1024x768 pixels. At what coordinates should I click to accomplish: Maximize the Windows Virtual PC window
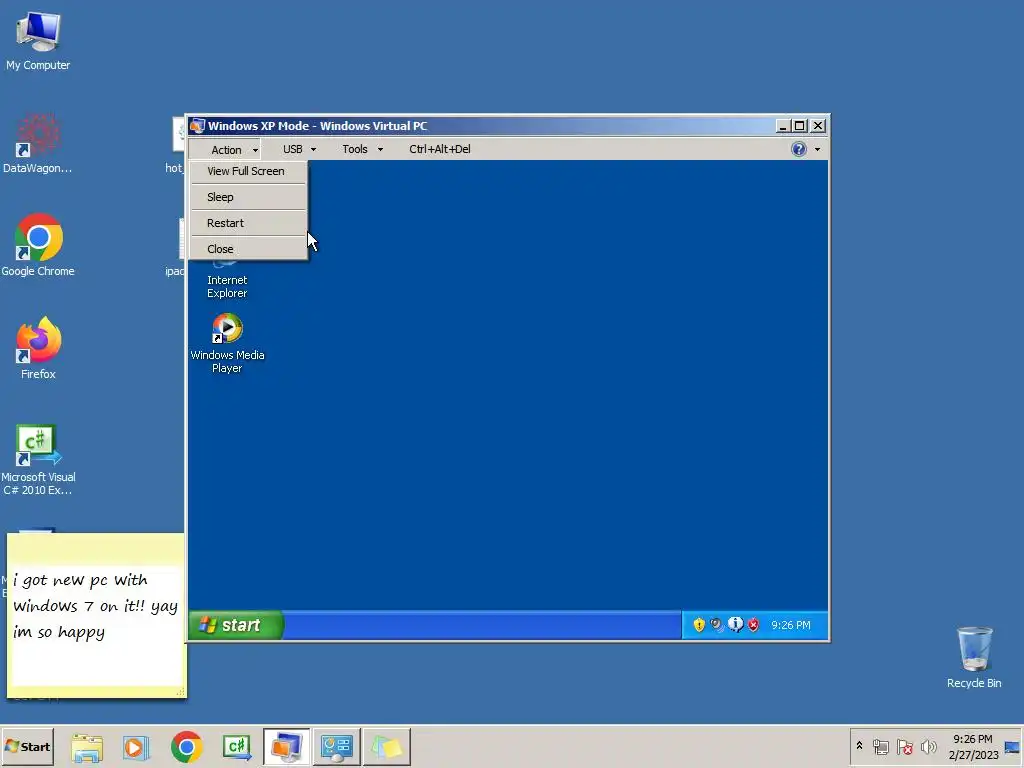[799, 126]
